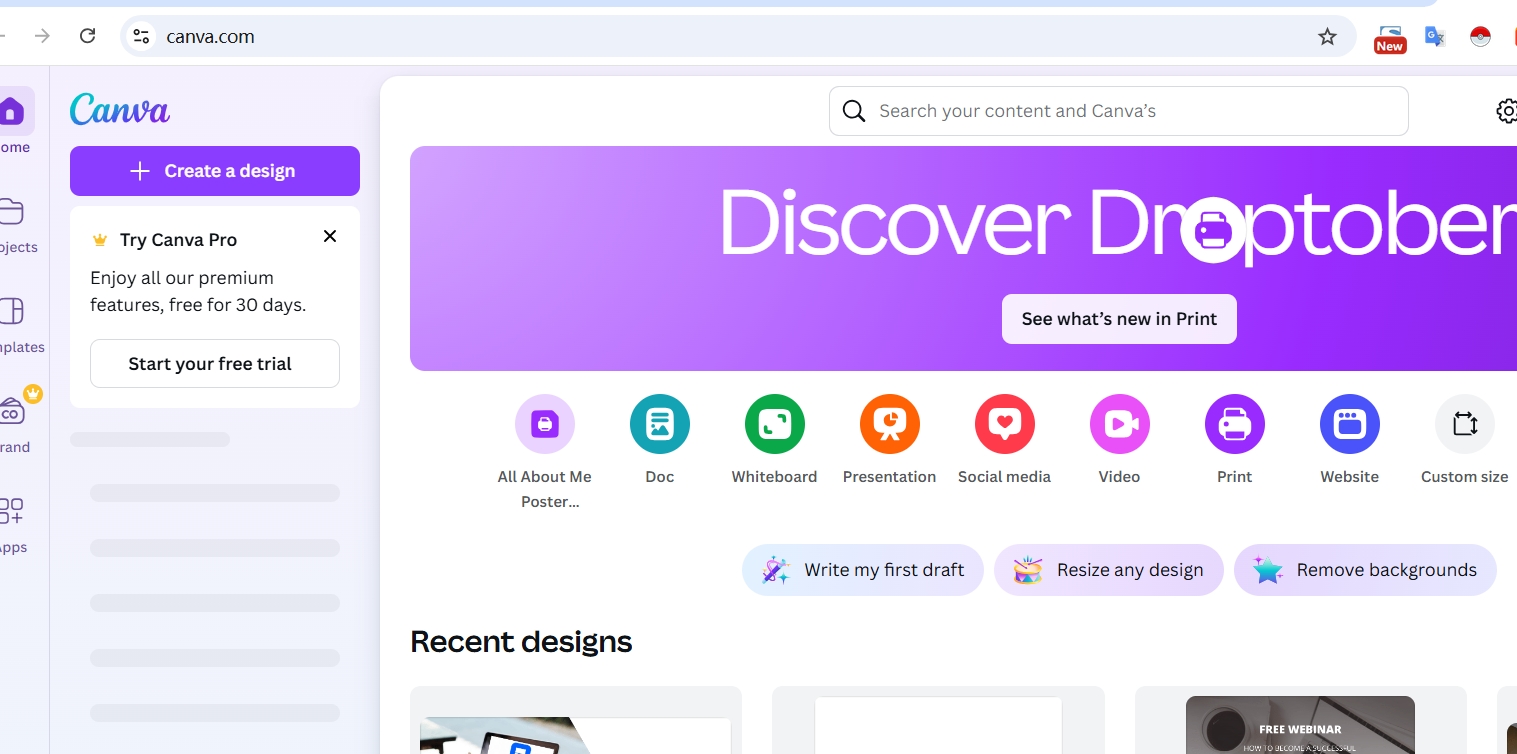
Task: Click Write my first draft
Action: [863, 570]
